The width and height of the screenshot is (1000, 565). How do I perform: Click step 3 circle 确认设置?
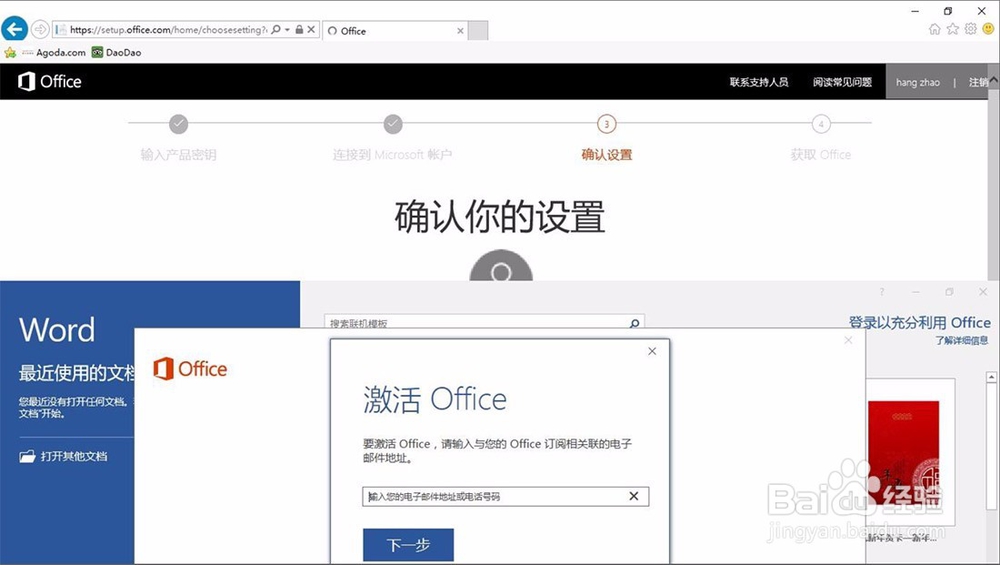[607, 124]
